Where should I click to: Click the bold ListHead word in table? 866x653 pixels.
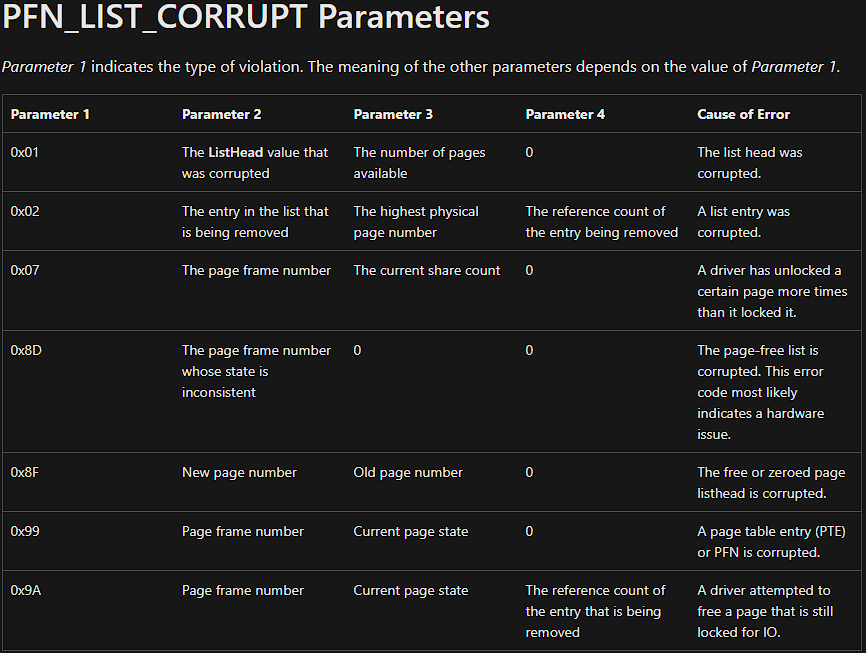[x=235, y=152]
